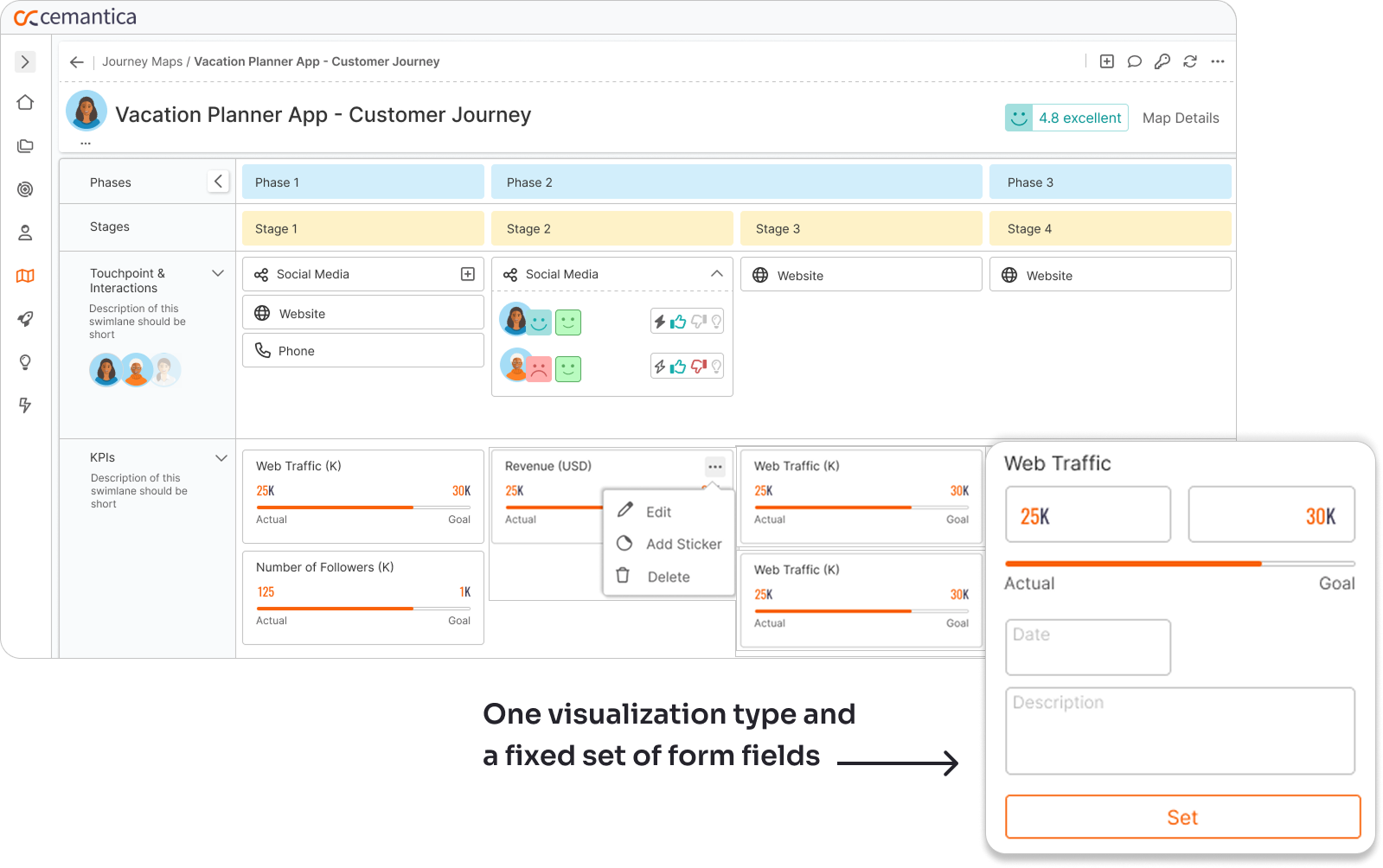Screen dimensions: 1383x868
Task: Toggle thumbs down on first persona row
Action: pos(698,322)
